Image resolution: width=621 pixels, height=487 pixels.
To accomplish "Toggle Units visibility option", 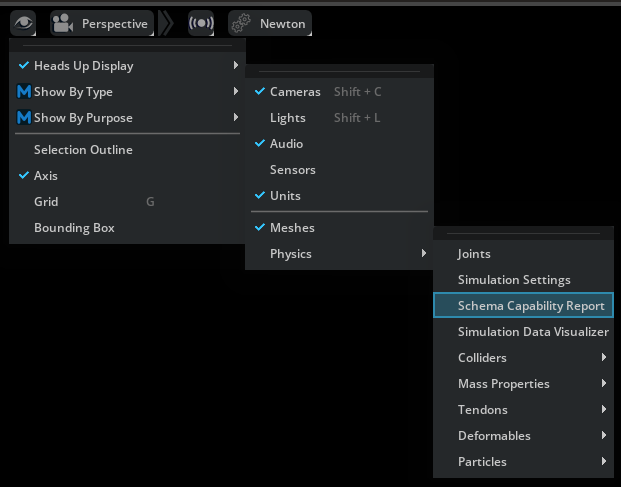I will [x=339, y=196].
